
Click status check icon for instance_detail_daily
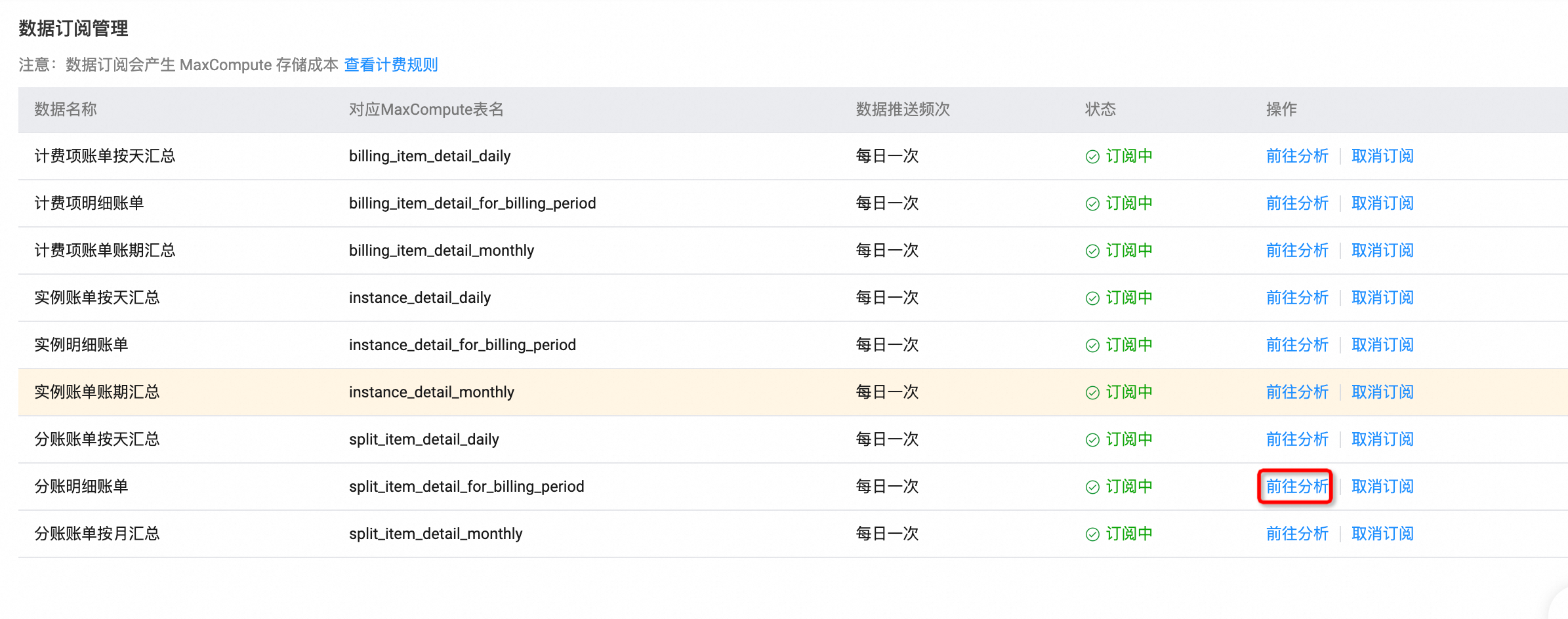(1092, 298)
